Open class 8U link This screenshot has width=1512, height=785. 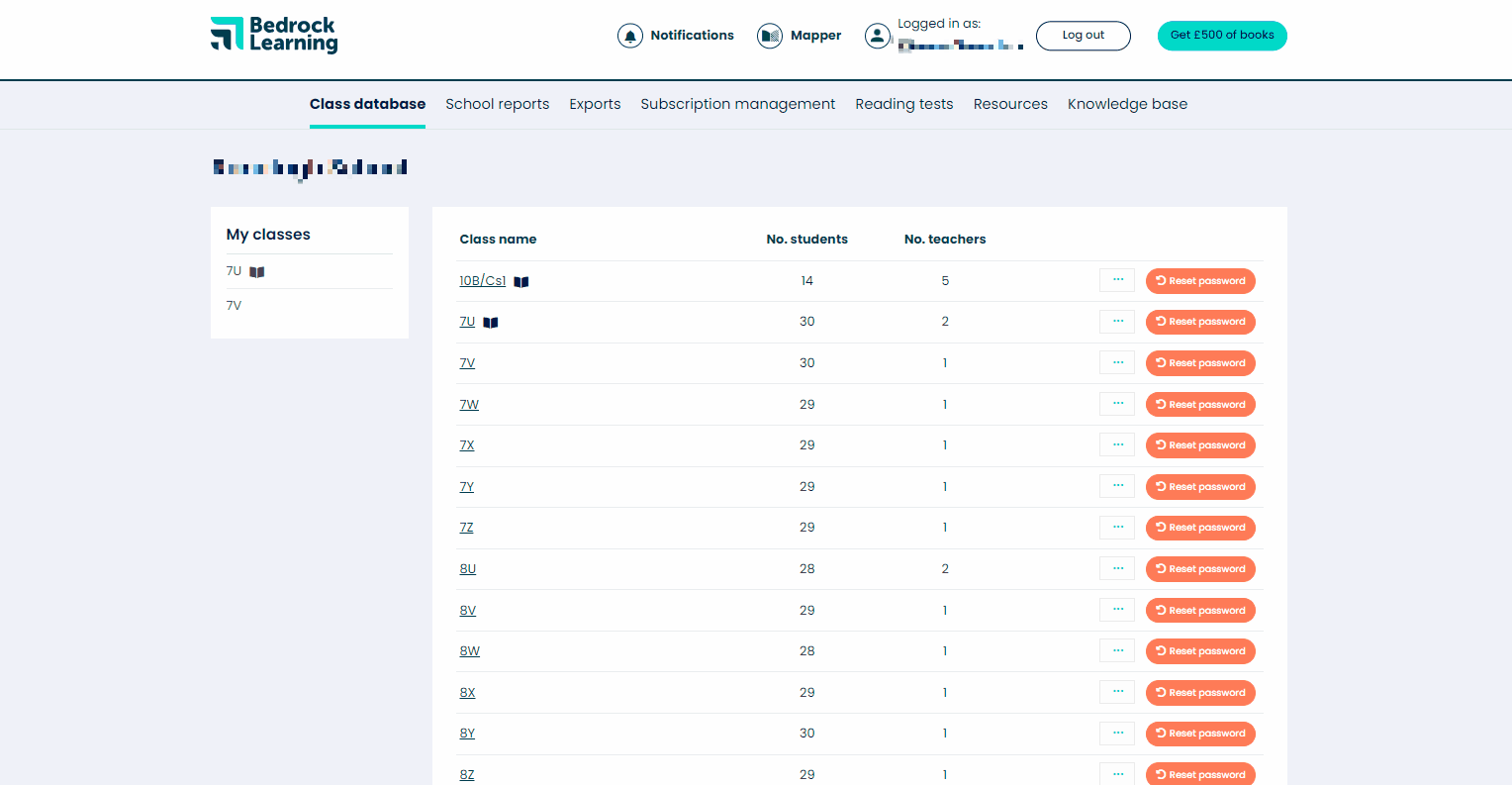coord(468,569)
